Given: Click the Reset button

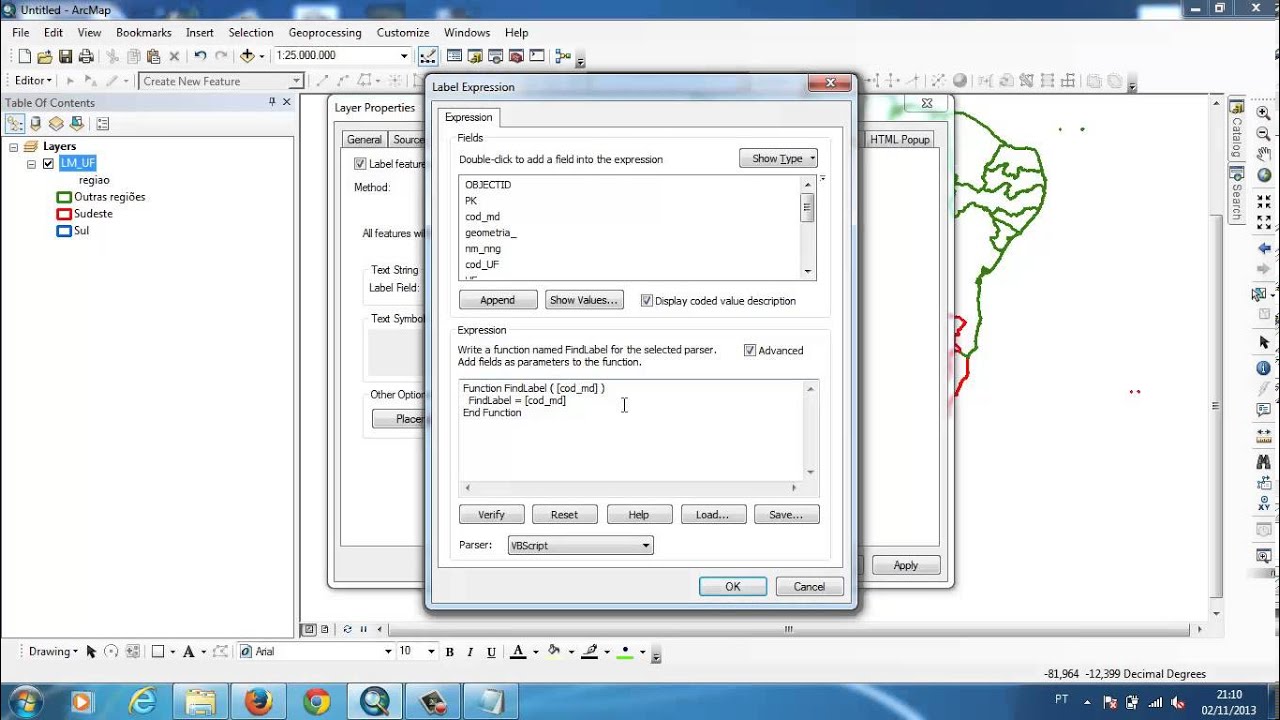Looking at the screenshot, I should (x=564, y=515).
